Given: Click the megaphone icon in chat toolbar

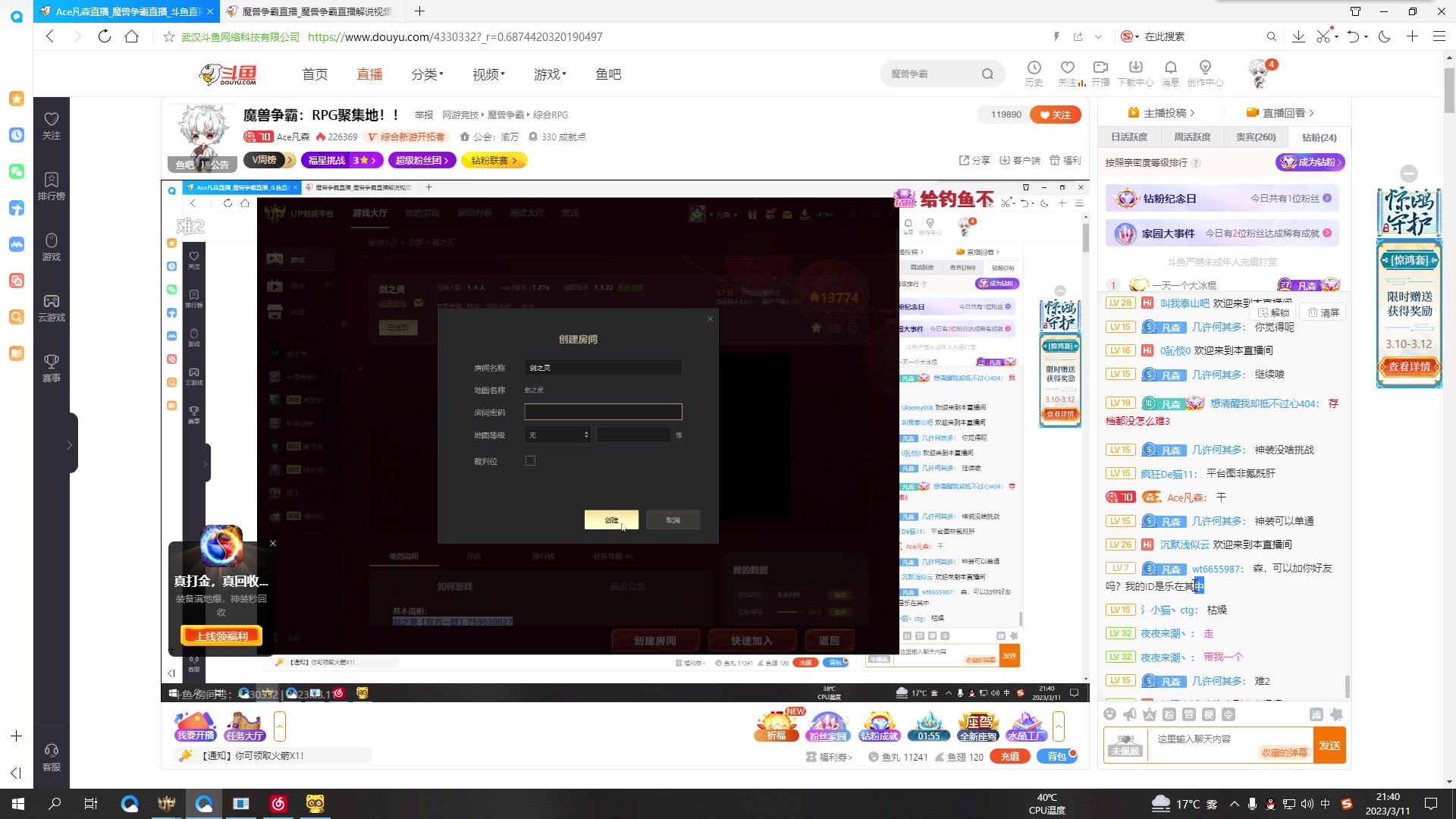Looking at the screenshot, I should [1130, 714].
